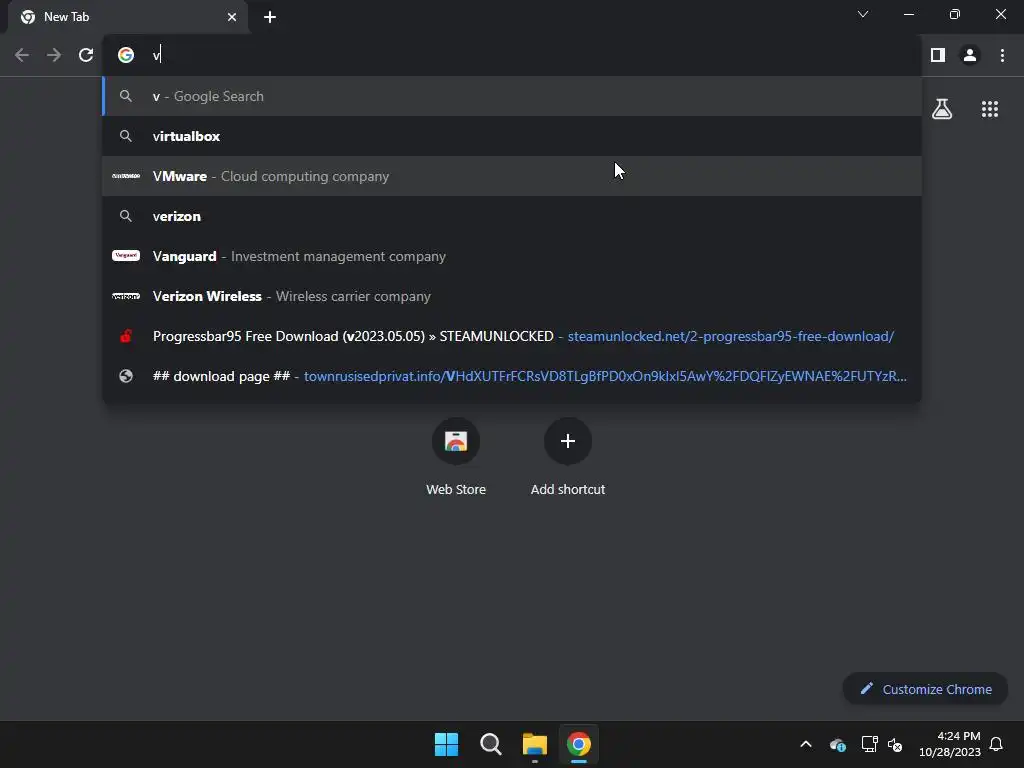Viewport: 1024px width, 768px height.
Task: Click the magnifier icon beside virtualbox
Action: 126,136
